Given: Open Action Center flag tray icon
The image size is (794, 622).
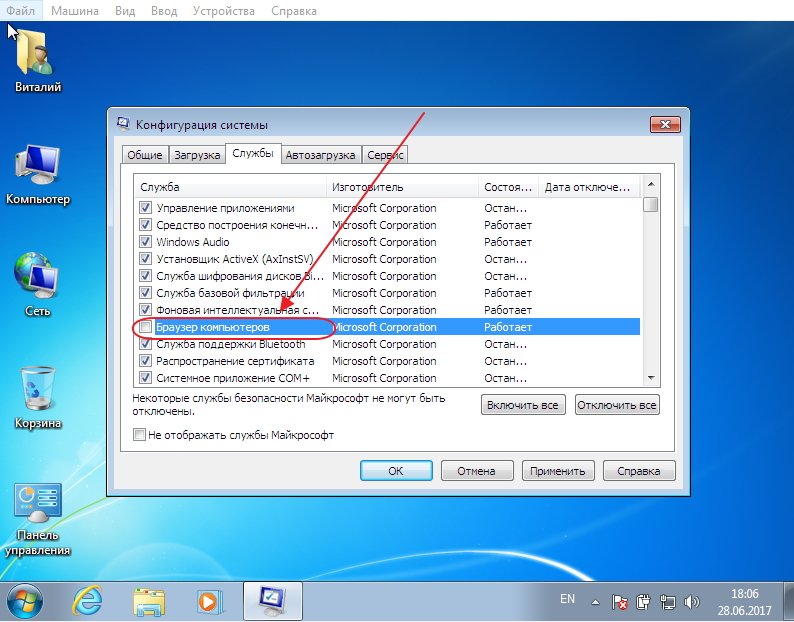Looking at the screenshot, I should point(619,602).
